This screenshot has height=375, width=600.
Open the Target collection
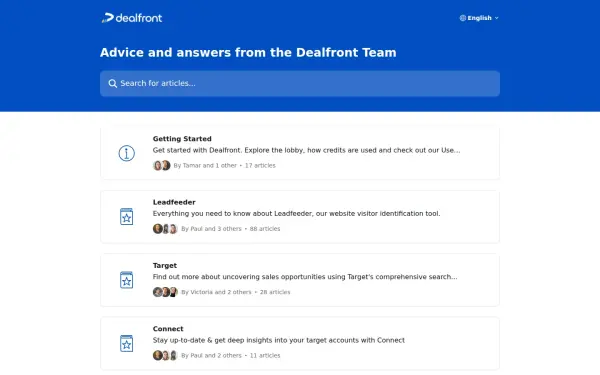click(x=300, y=280)
